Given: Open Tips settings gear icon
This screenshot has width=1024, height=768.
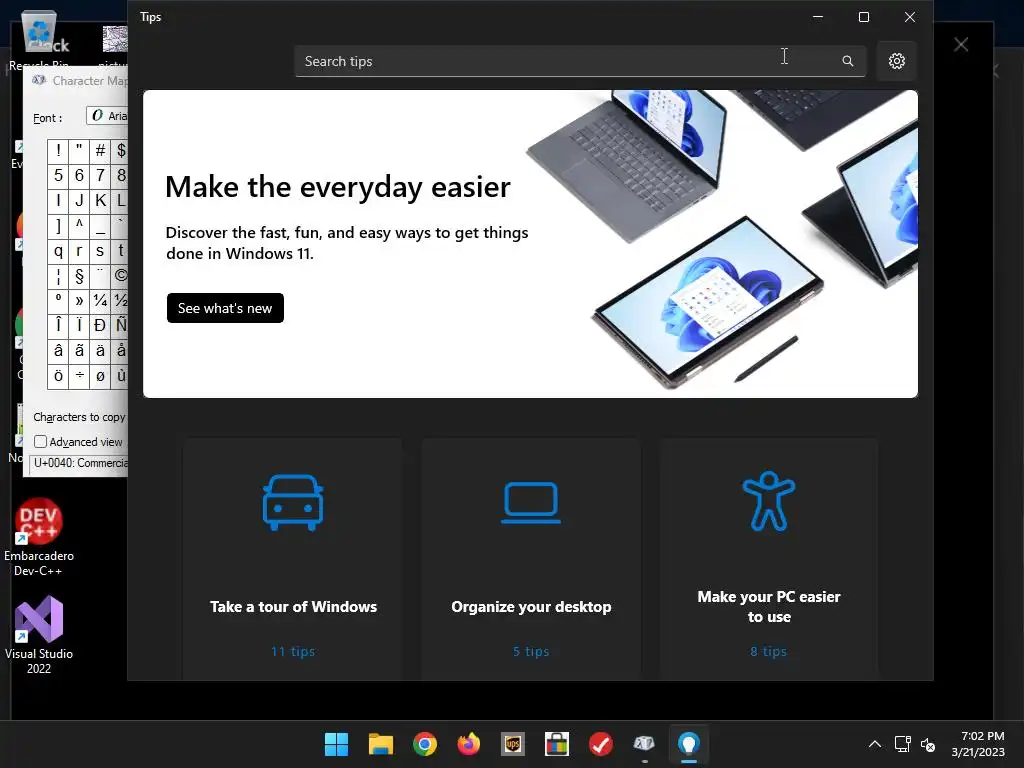Looking at the screenshot, I should pos(897,61).
